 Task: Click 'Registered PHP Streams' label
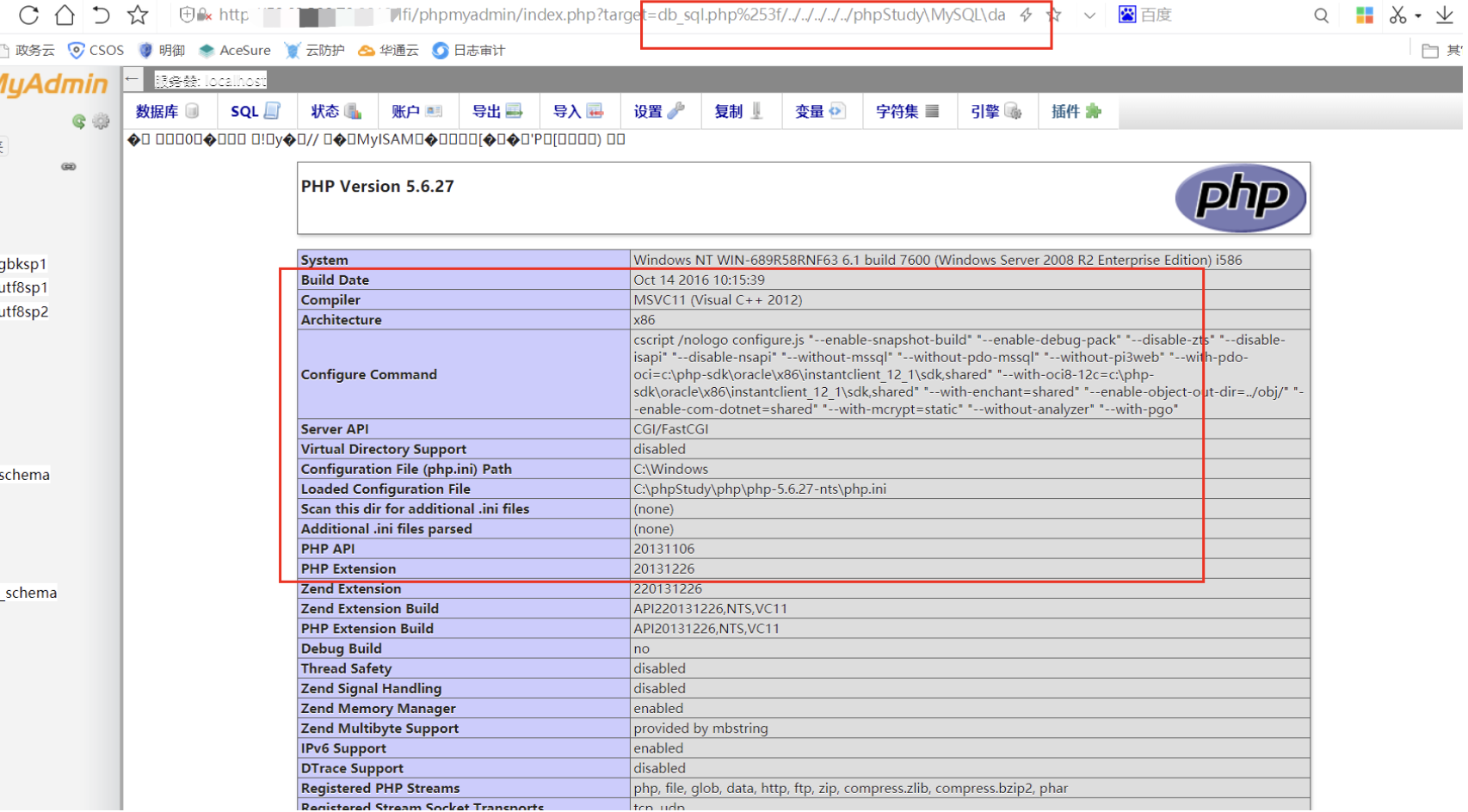380,789
